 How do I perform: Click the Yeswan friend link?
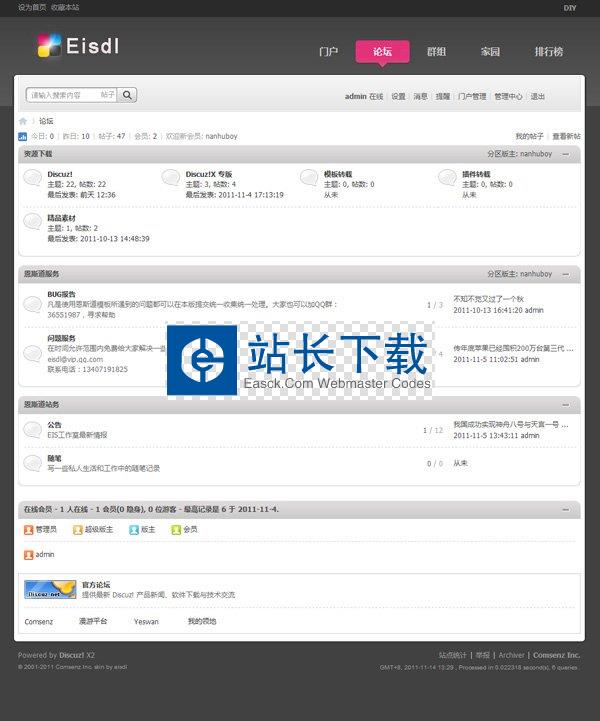click(x=146, y=622)
